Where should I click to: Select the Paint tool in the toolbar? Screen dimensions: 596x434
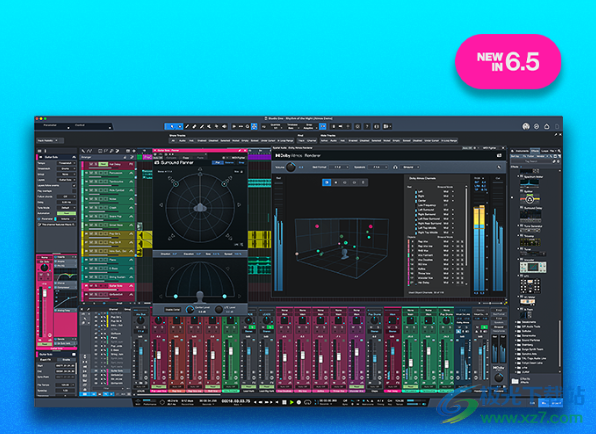(202, 127)
